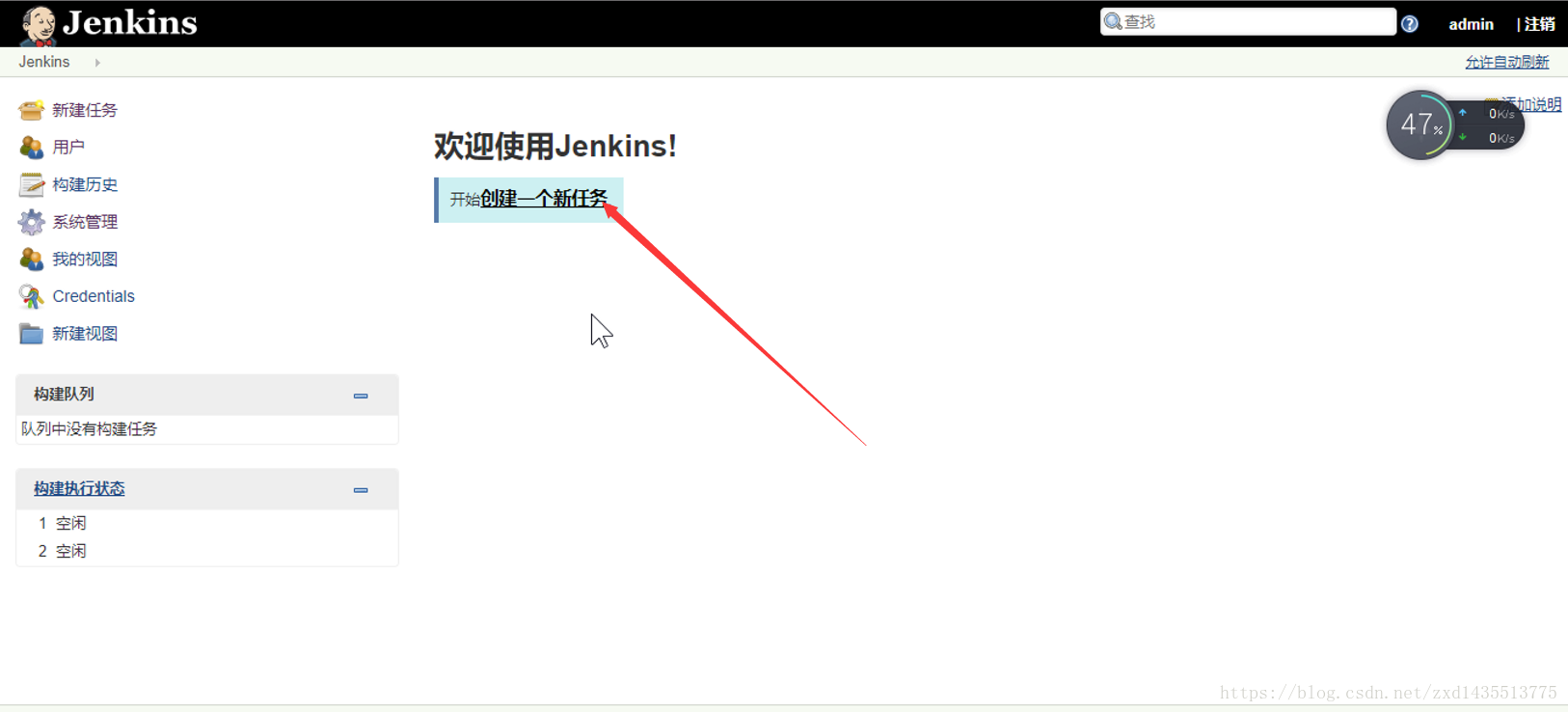This screenshot has width=1568, height=712.
Task: Collapse the 构建队列 panel
Action: coord(361,396)
